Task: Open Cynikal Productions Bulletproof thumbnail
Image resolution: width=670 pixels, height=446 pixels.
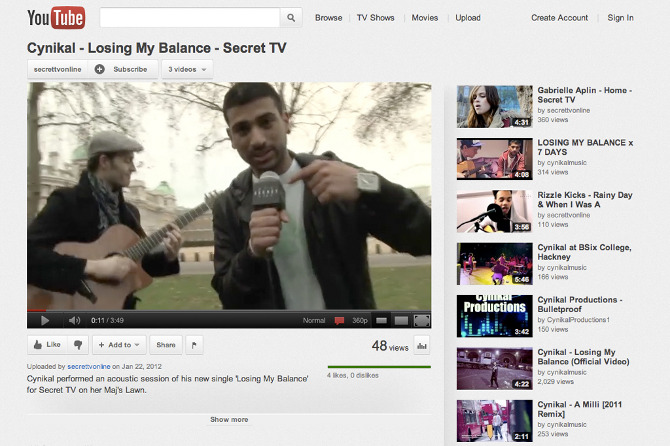Action: (x=494, y=316)
